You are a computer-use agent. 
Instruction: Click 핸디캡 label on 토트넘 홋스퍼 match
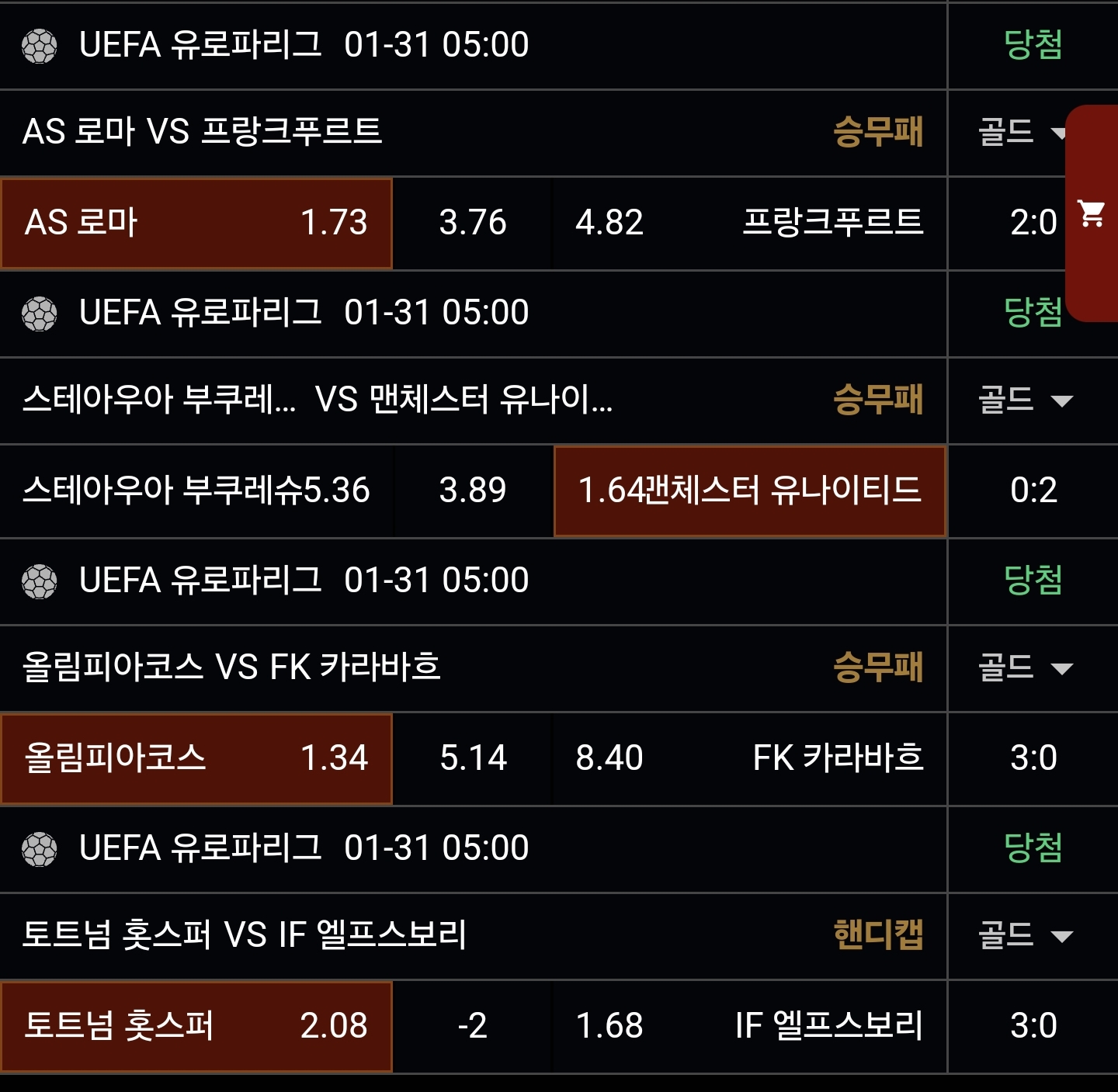pos(877,936)
